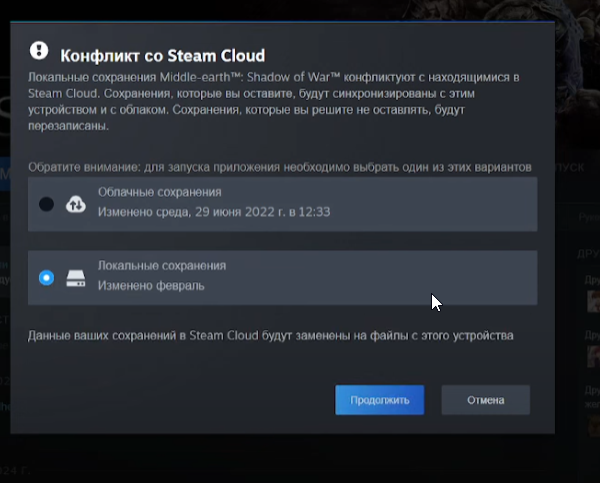
Task: Click the 'Конфликт со Steam Cloud' title
Action: pos(163,56)
